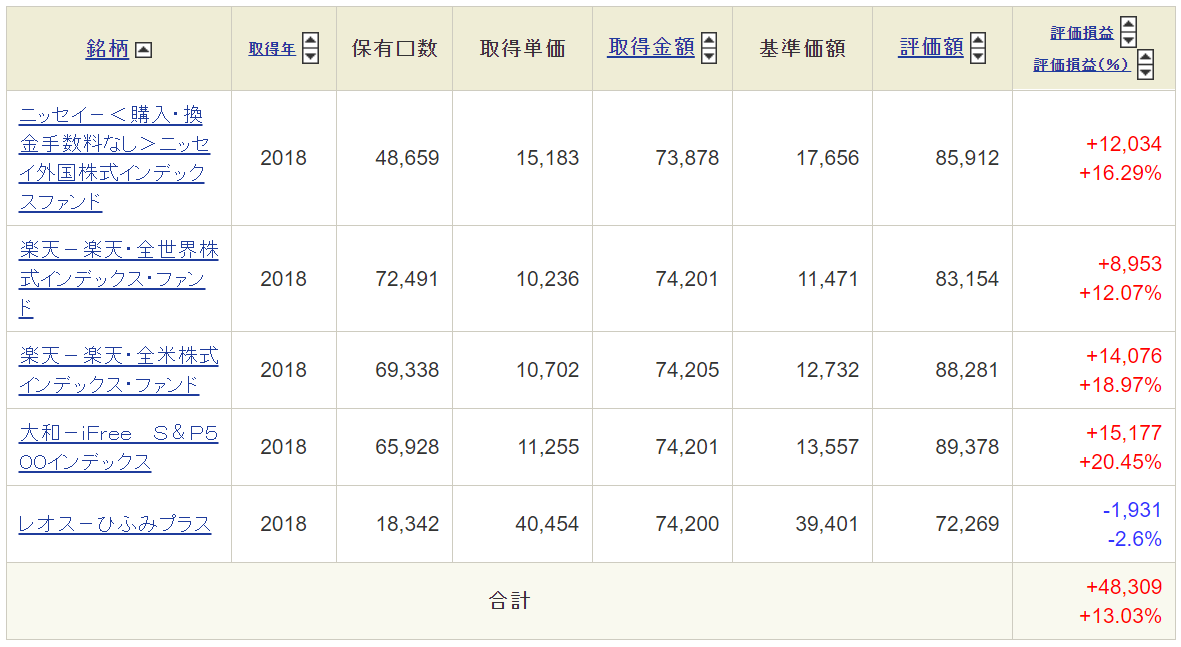This screenshot has width=1181, height=647.
Task: Select the 89,378 valuation cell
Action: [x=967, y=447]
